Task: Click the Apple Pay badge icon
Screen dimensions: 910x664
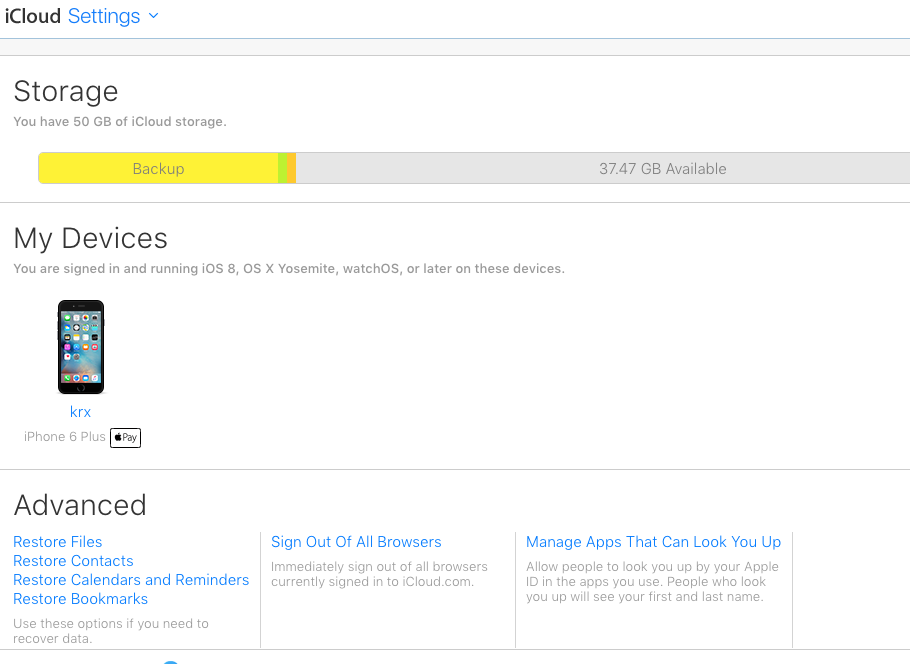Action: coord(125,437)
